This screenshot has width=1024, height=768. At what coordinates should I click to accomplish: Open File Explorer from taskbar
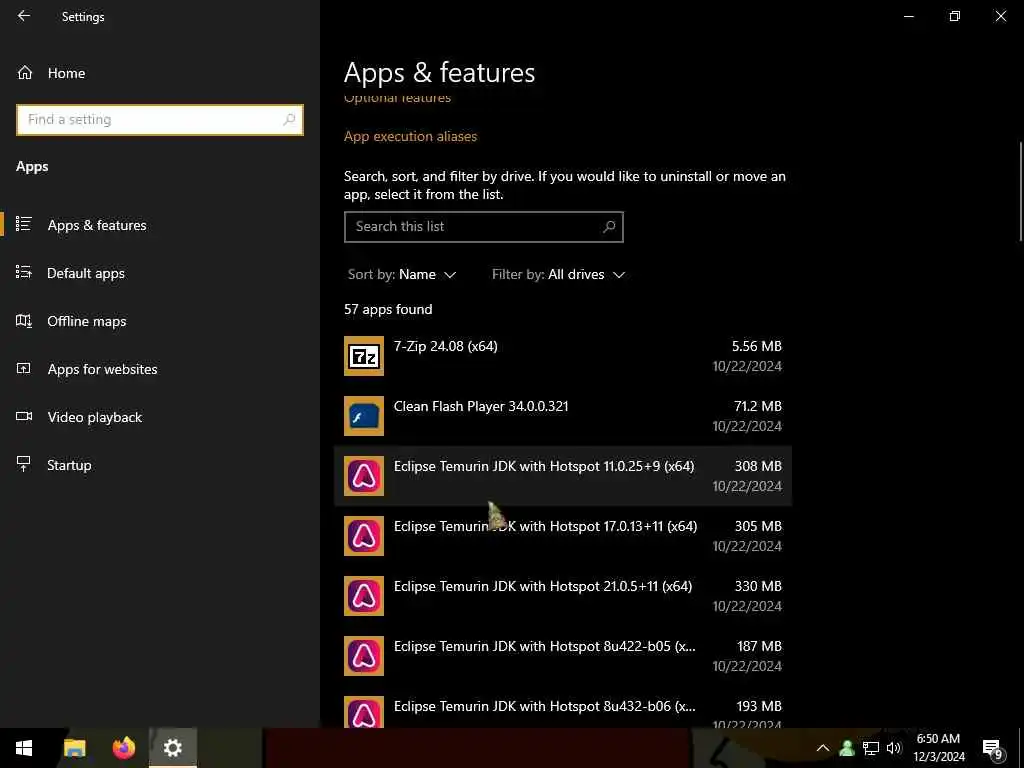[74, 748]
